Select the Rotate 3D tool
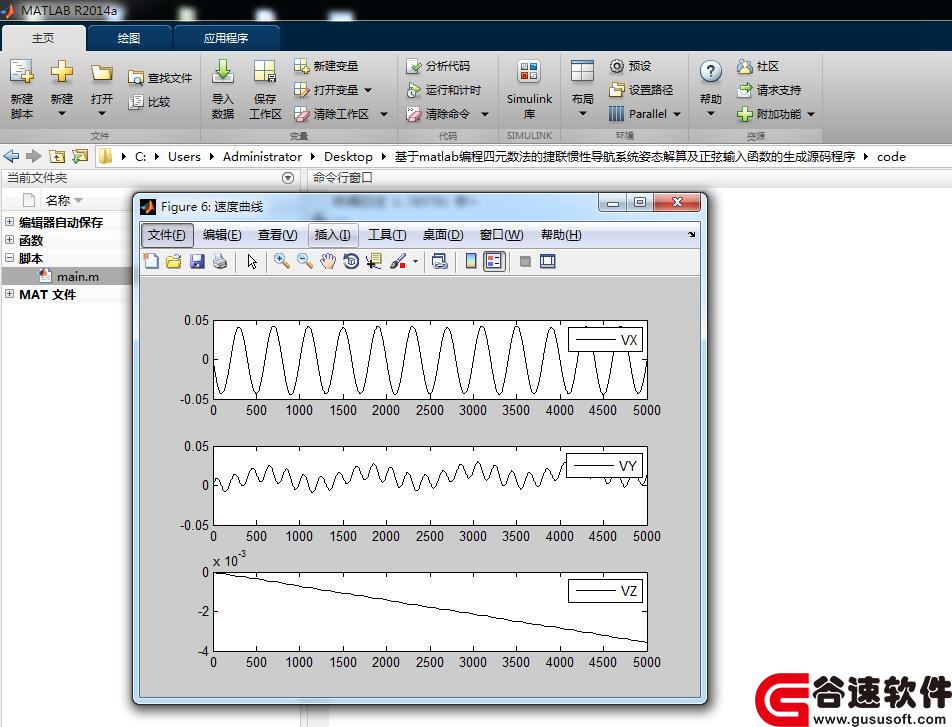 click(351, 262)
